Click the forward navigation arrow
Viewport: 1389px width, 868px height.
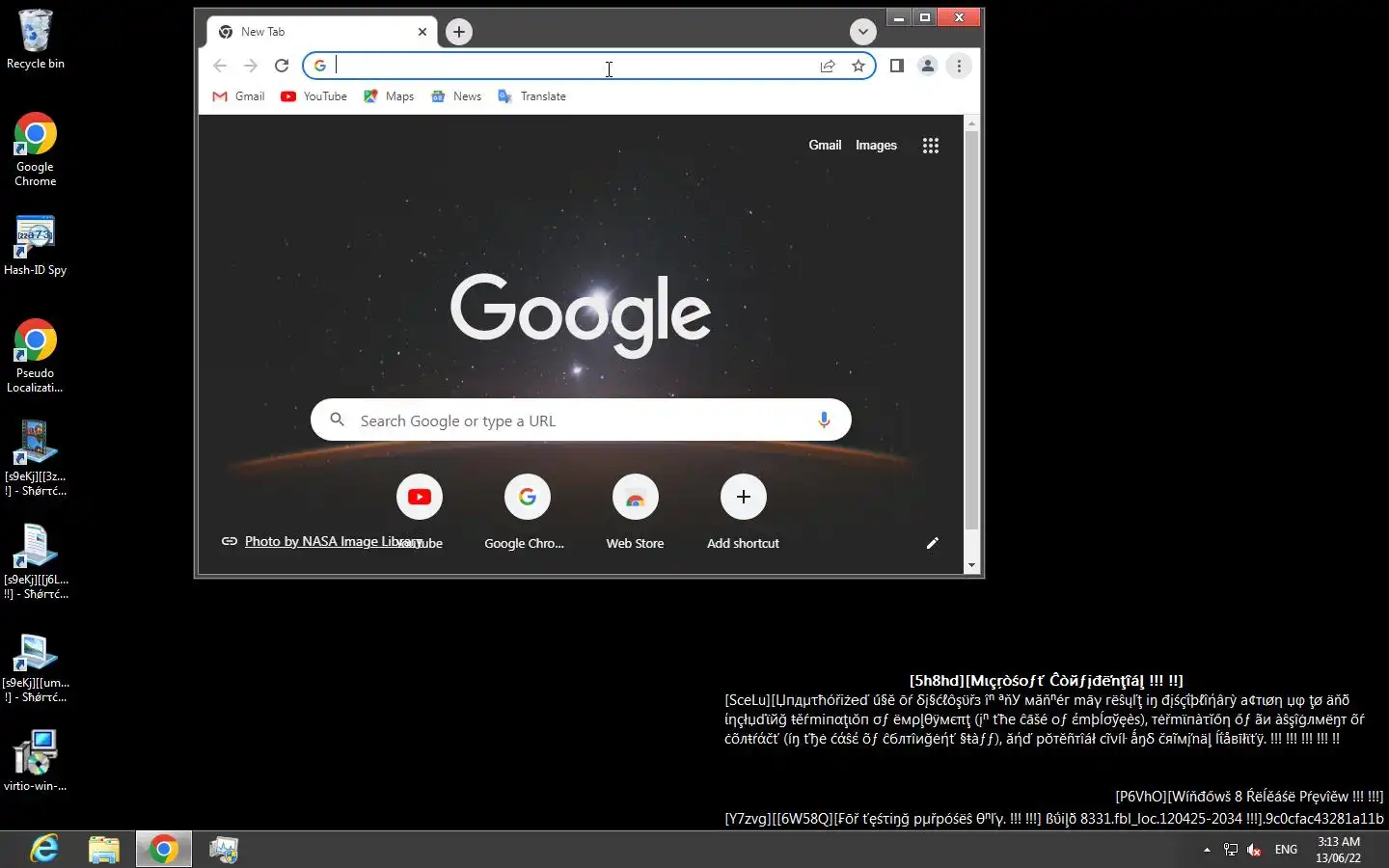[251, 66]
